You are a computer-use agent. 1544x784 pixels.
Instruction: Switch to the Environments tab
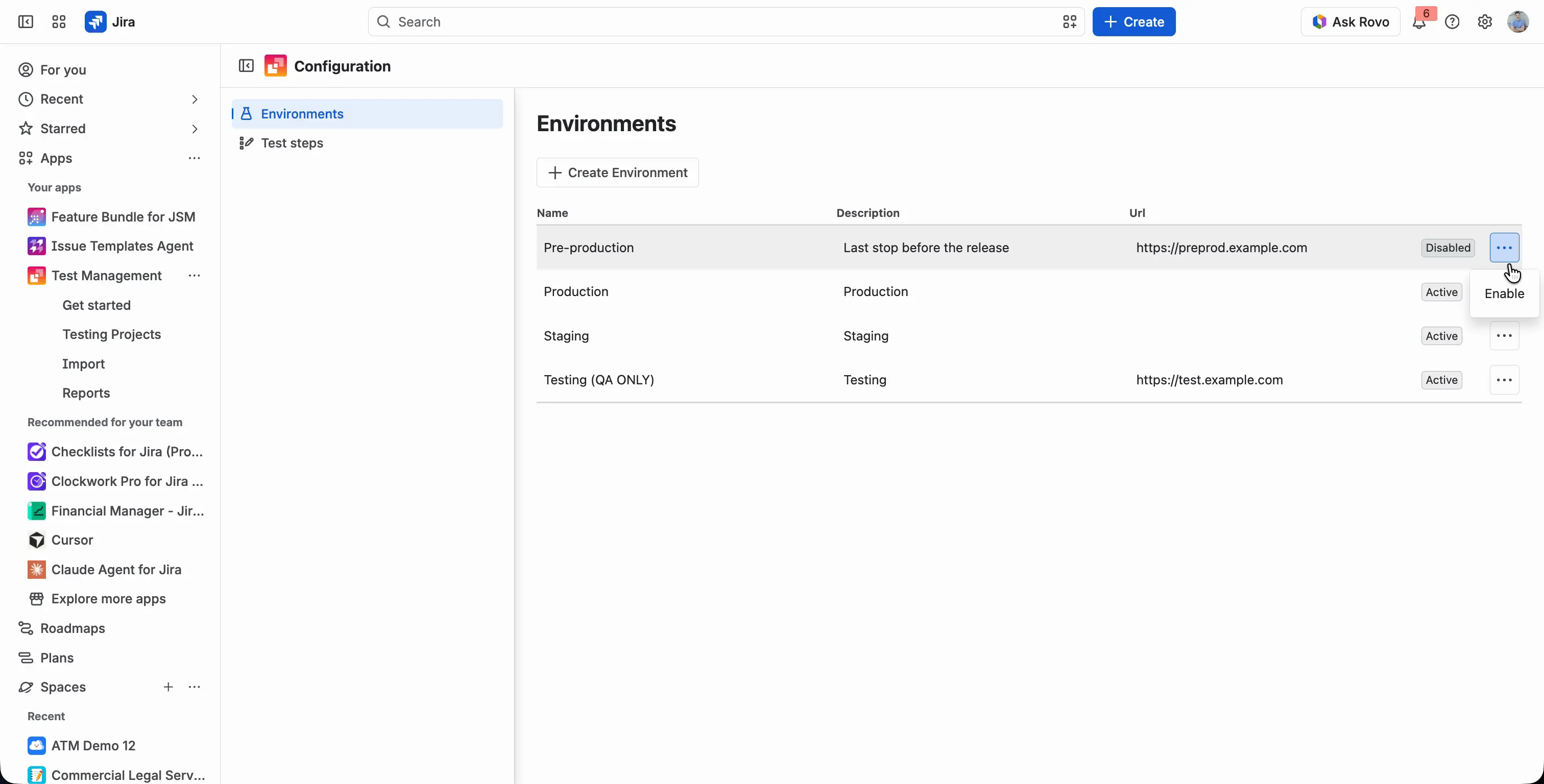click(367, 114)
